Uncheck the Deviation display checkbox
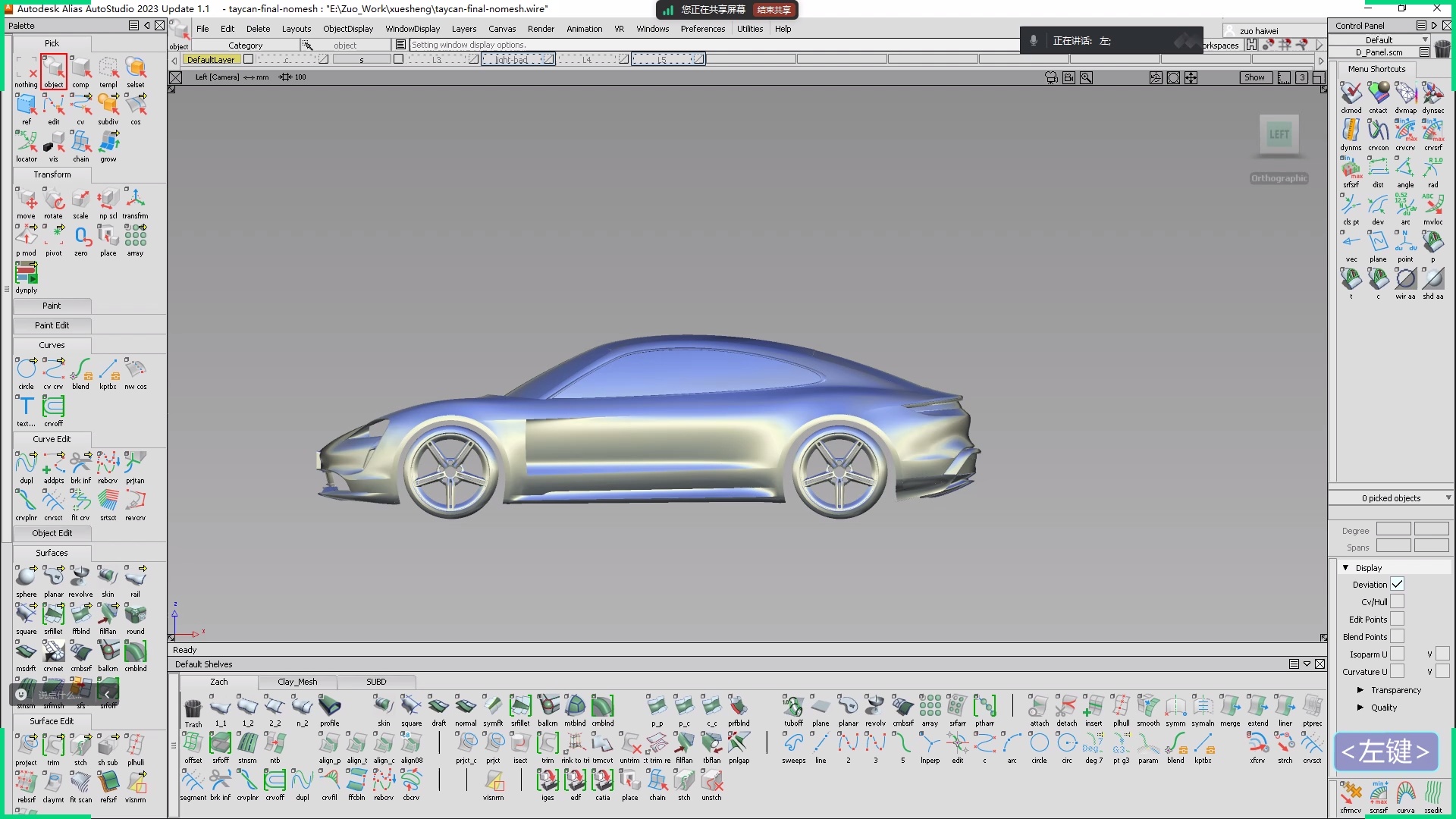This screenshot has height=819, width=1456. (1397, 584)
